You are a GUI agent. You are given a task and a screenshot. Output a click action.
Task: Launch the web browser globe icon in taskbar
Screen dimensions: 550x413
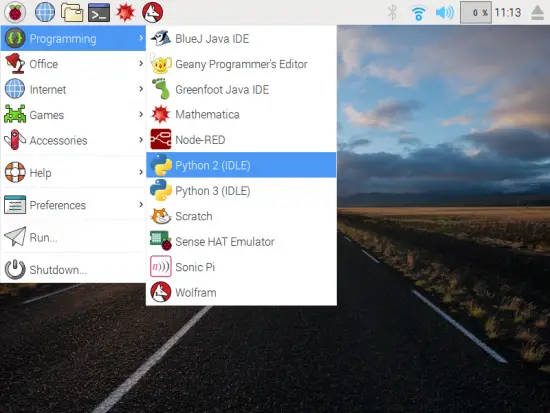point(45,12)
